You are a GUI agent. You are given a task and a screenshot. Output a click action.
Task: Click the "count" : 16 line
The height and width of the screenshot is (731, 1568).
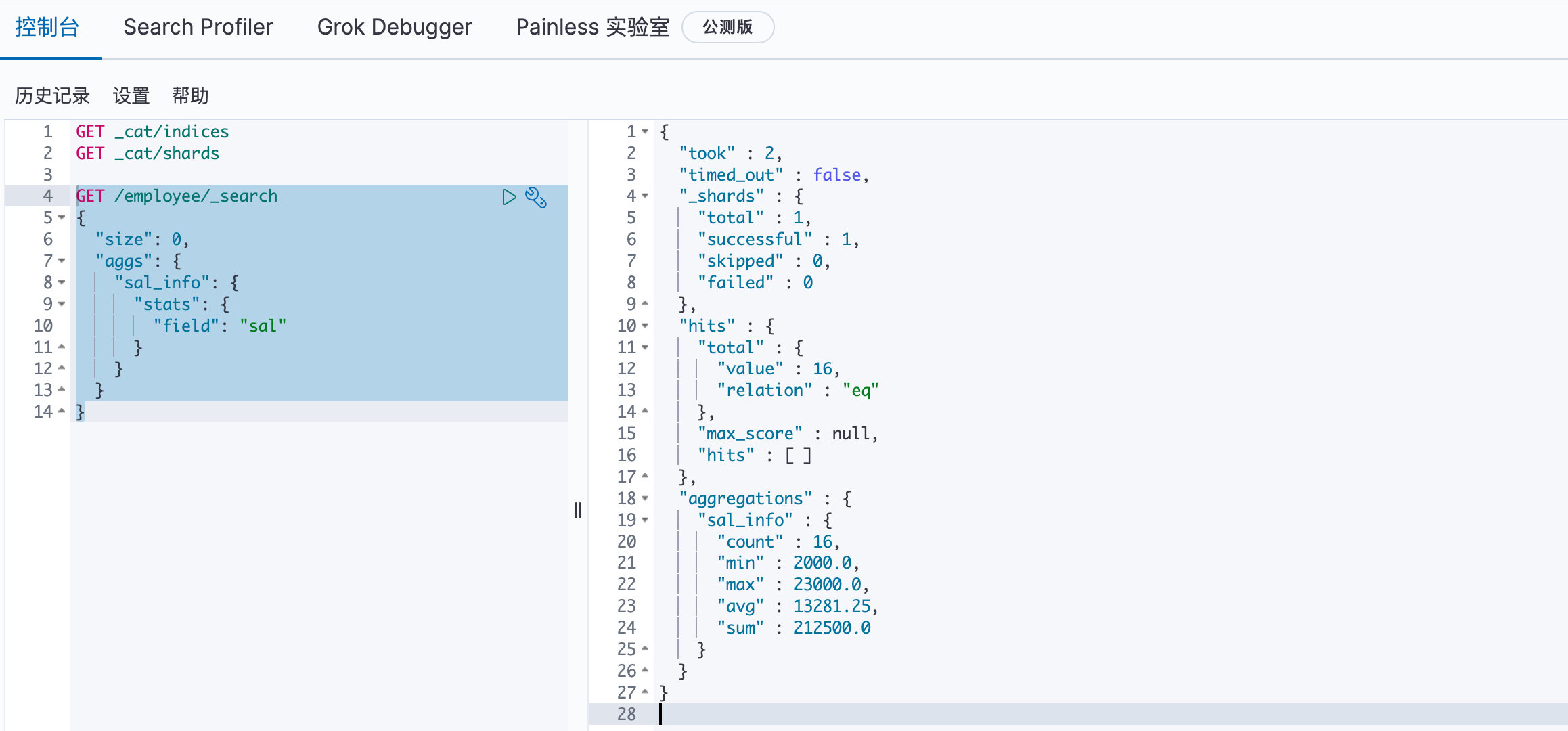779,541
